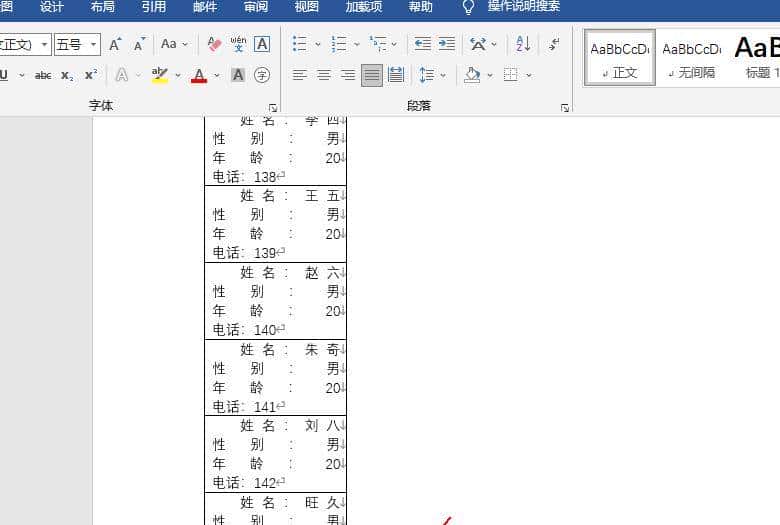This screenshot has width=780, height=525.
Task: Click the increase font size icon
Action: point(116,44)
